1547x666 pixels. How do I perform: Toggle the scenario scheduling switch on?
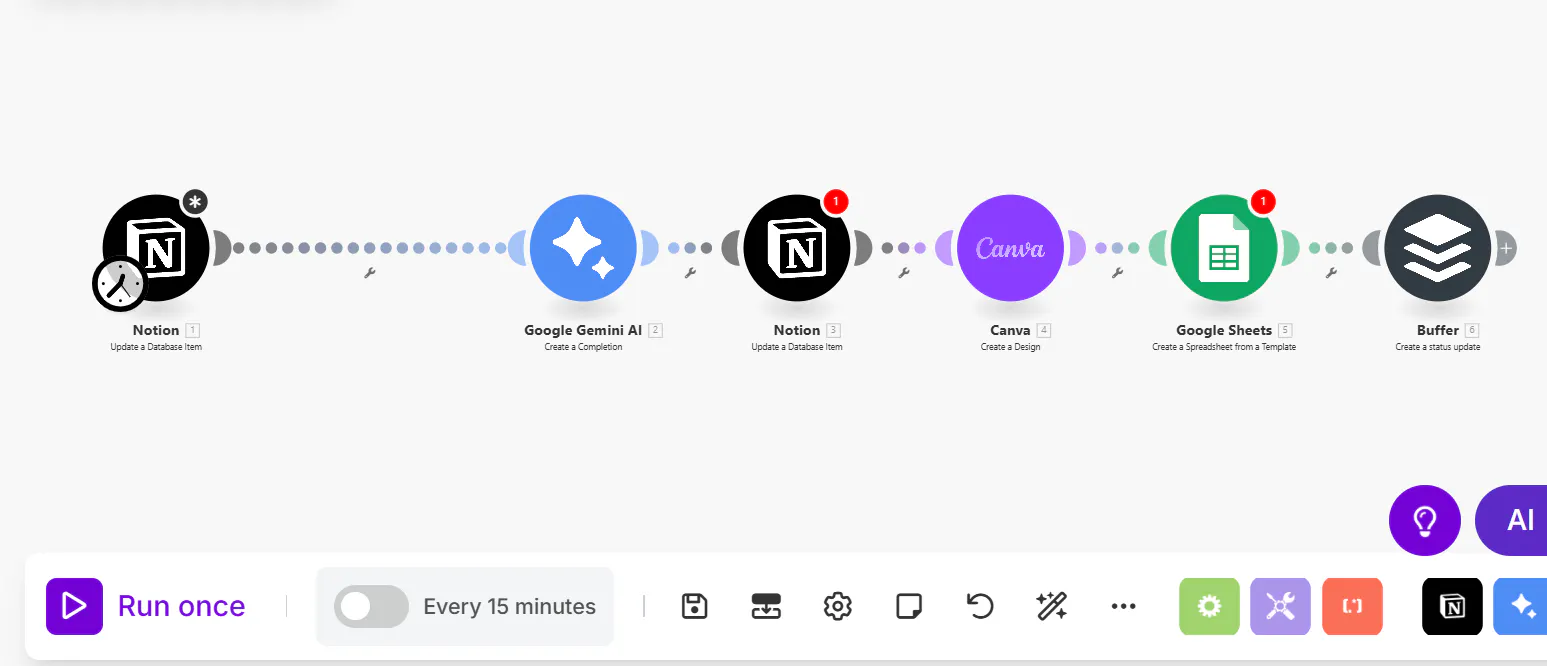tap(371, 607)
